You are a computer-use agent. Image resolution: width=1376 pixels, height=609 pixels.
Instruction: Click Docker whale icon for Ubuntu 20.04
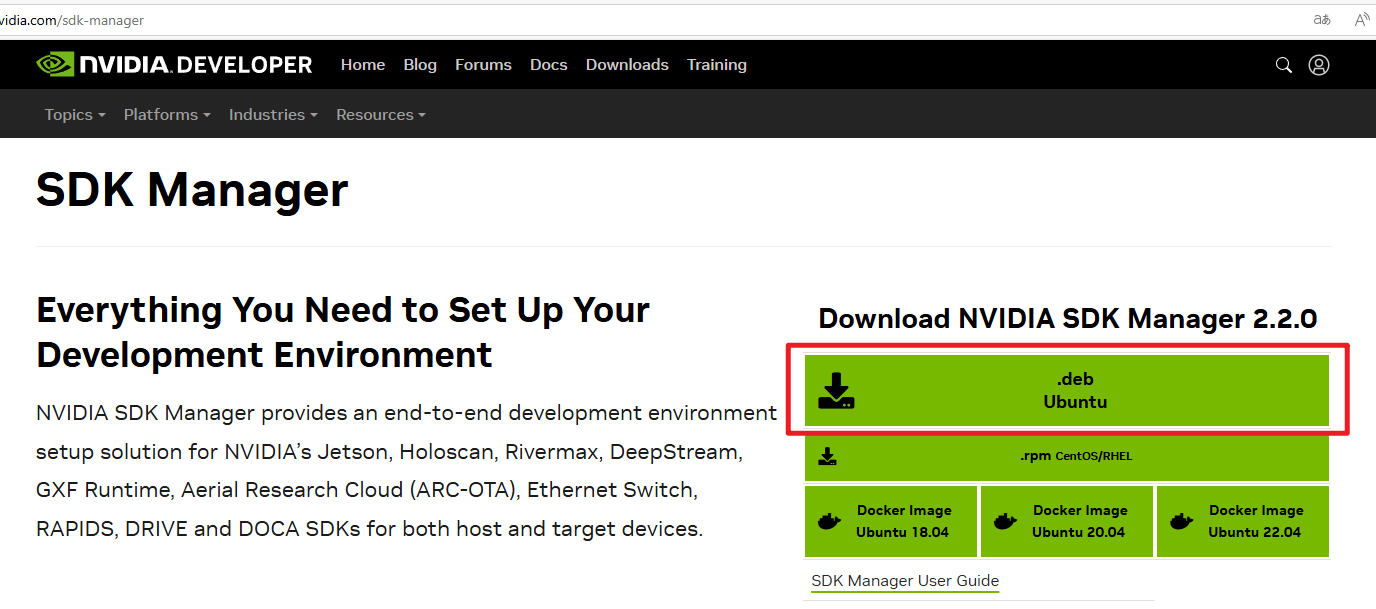1005,521
